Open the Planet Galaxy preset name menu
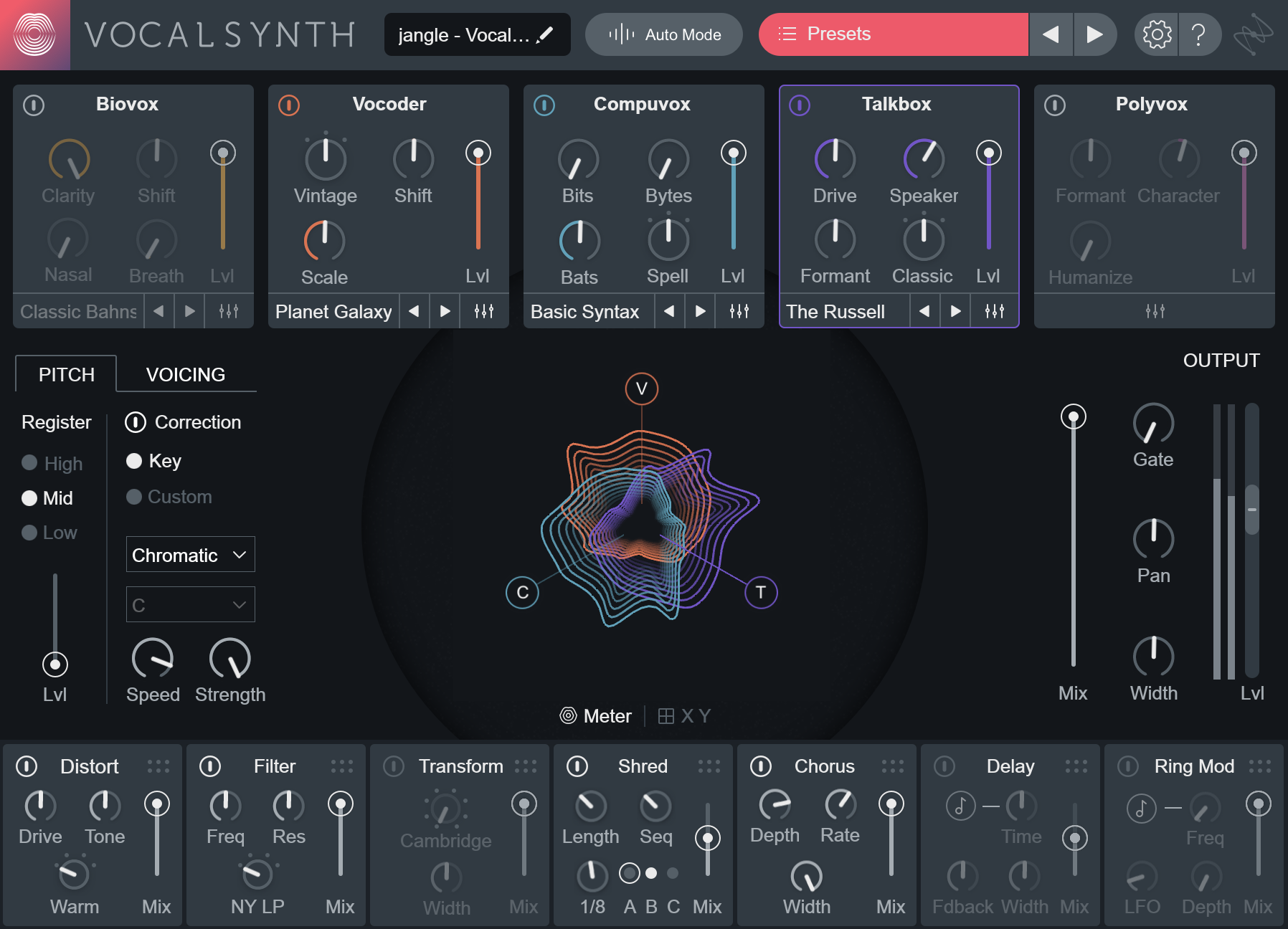The height and width of the screenshot is (929, 1288). (x=333, y=312)
